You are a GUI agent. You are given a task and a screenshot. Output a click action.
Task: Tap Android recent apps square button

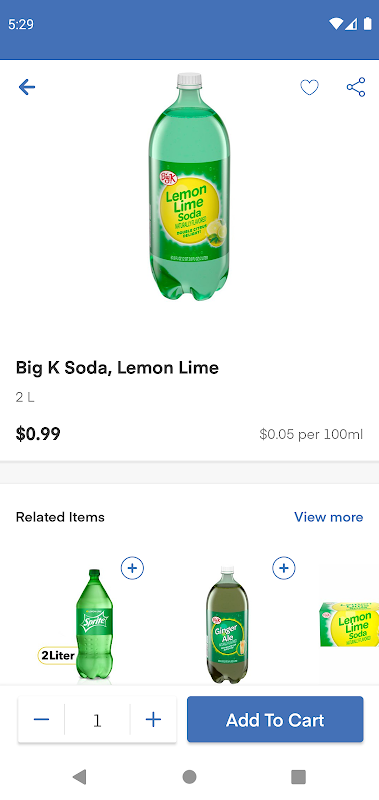pos(298,777)
